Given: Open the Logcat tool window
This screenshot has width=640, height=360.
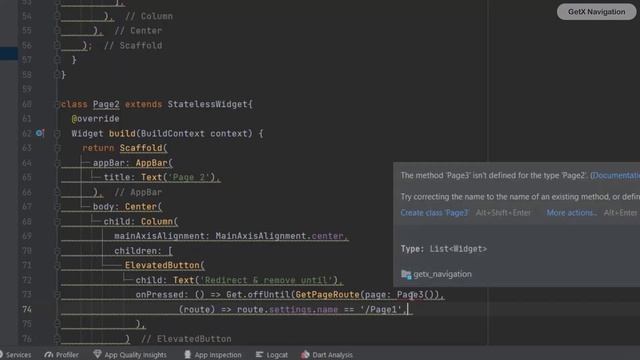Looking at the screenshot, I should [x=272, y=355].
